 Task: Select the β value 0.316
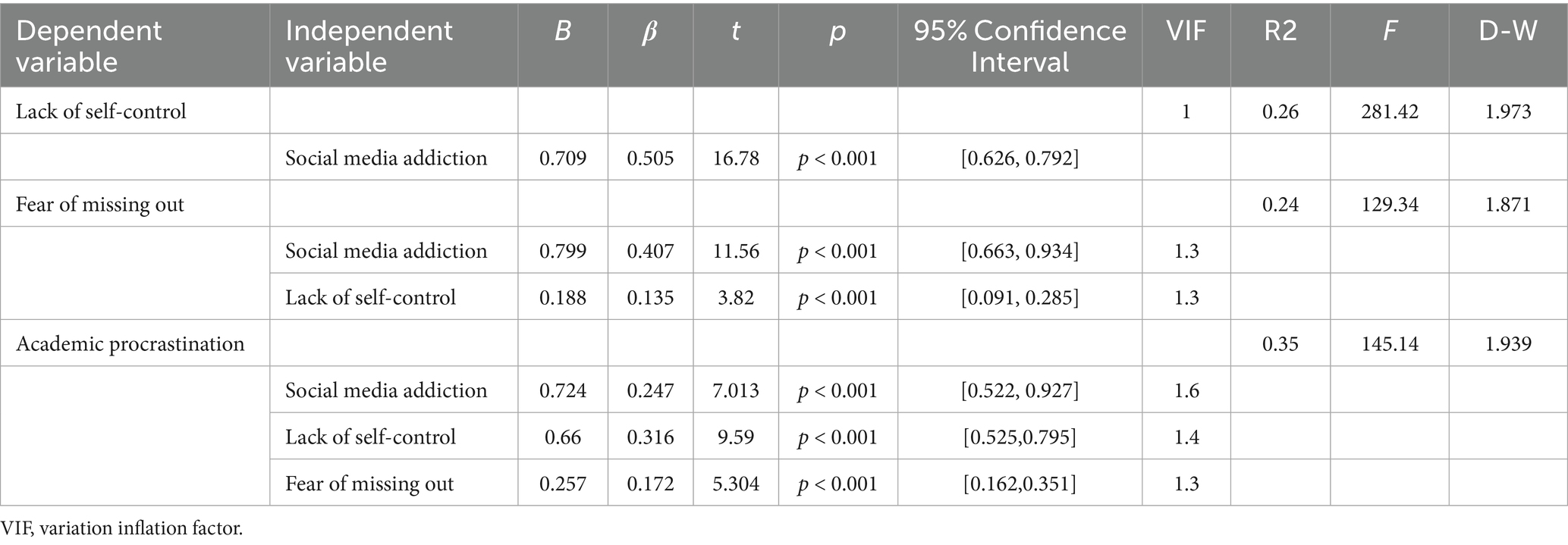tap(650, 437)
